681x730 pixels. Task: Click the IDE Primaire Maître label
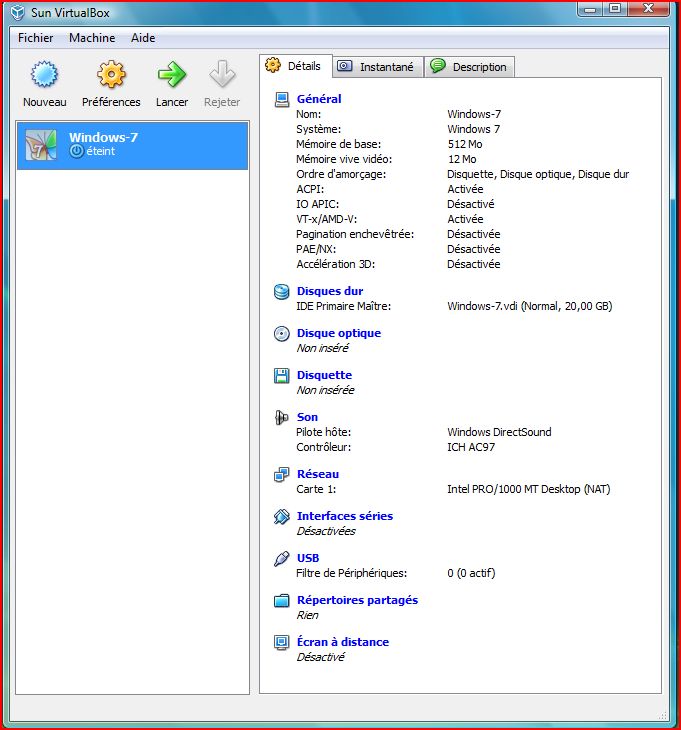click(344, 306)
